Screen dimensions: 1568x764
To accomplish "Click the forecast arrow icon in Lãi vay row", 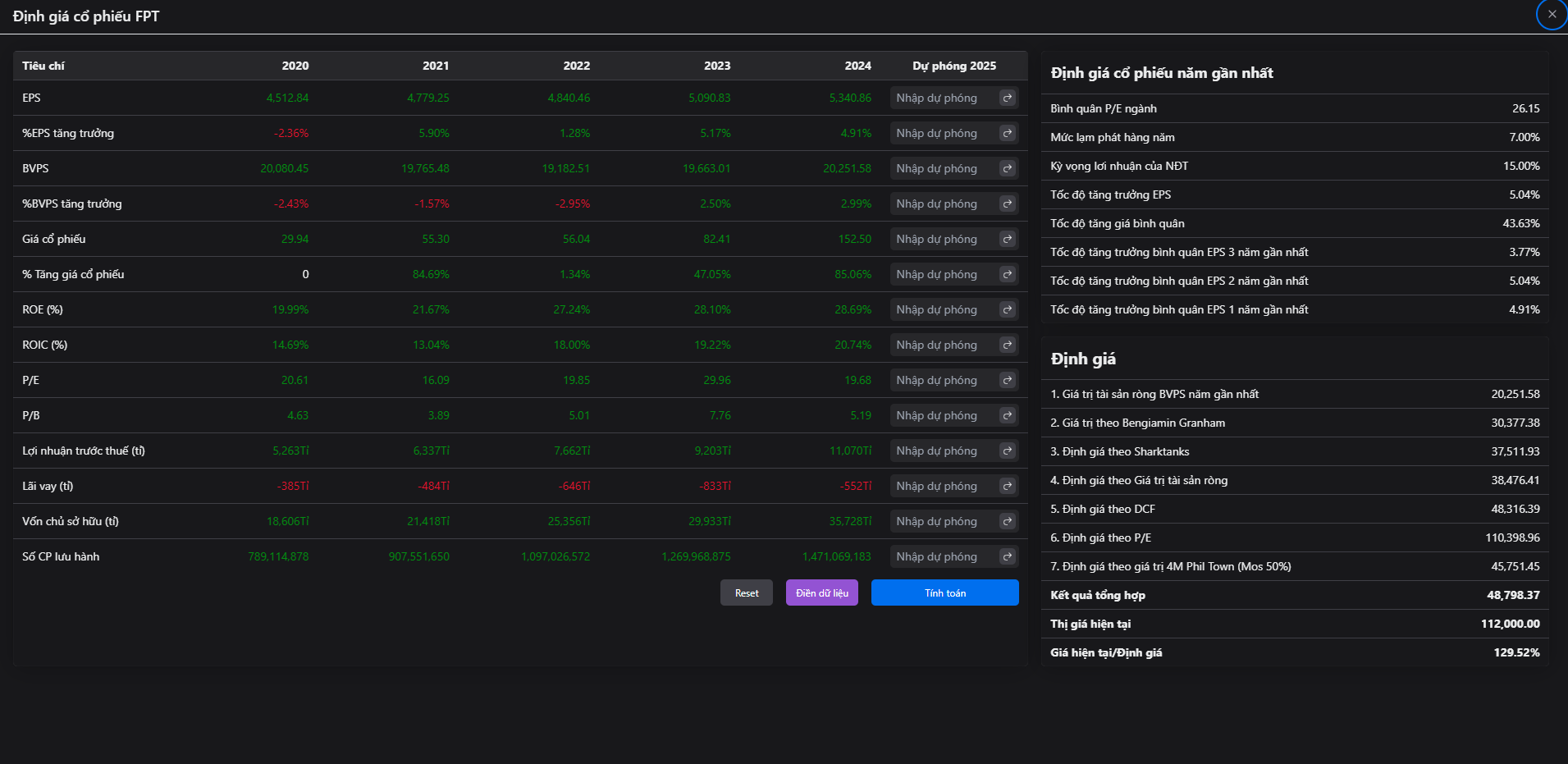I will coord(1008,486).
